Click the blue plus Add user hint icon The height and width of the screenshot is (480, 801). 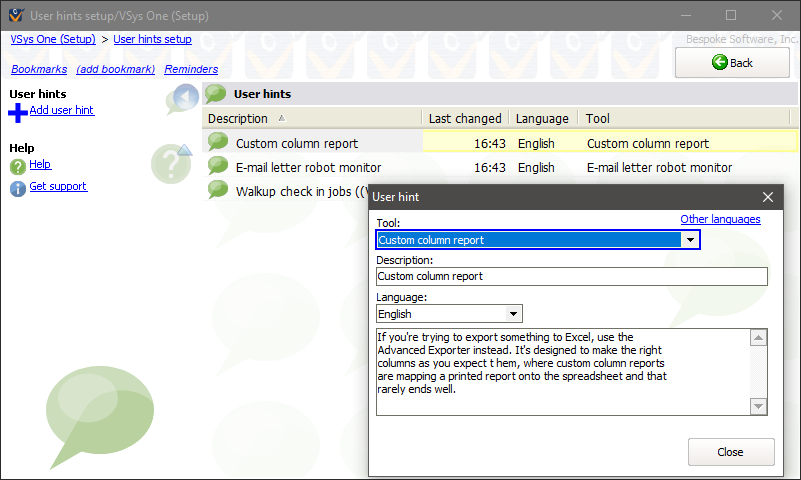pyautogui.click(x=18, y=112)
